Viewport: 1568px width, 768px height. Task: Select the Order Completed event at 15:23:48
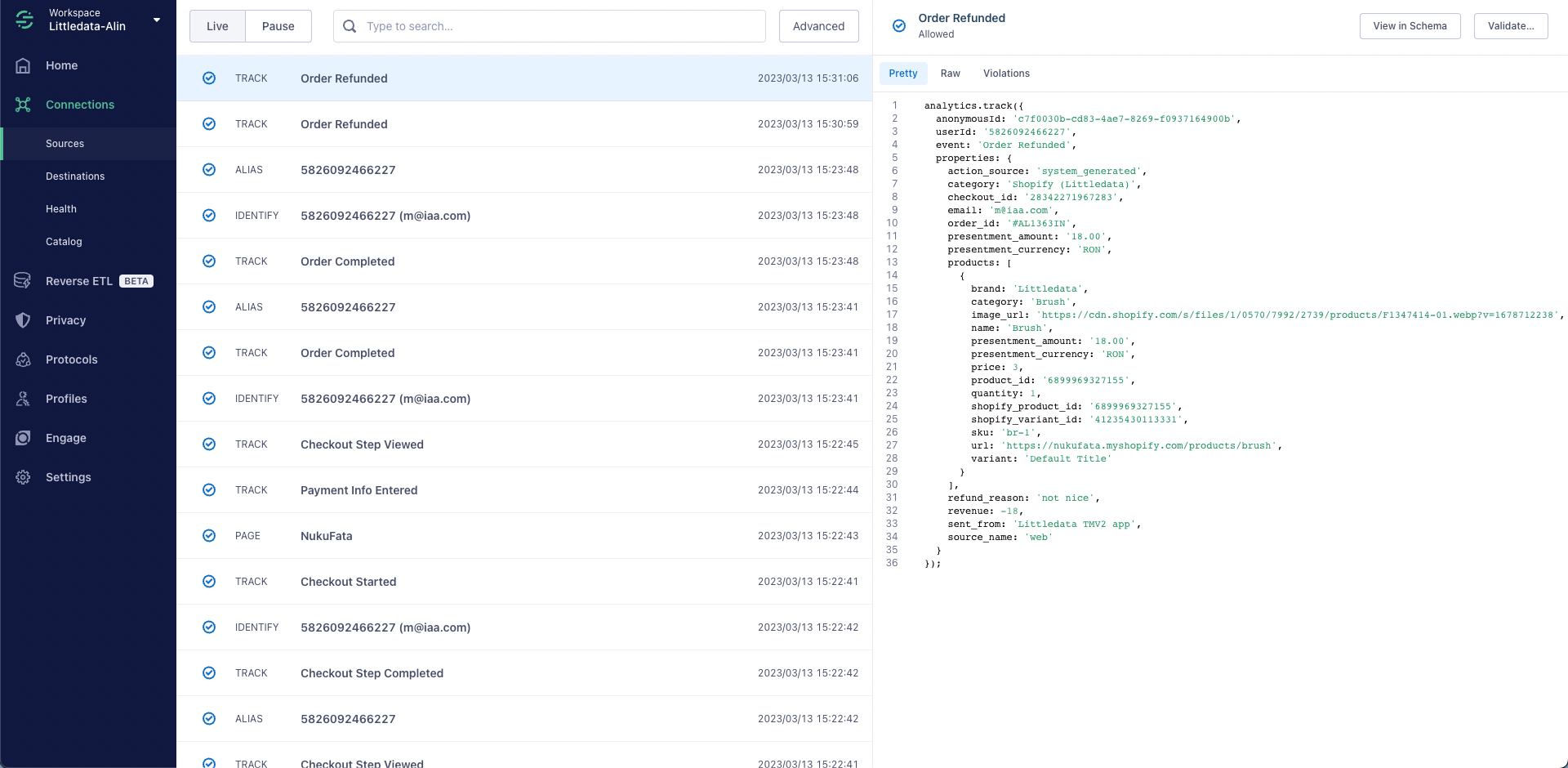(524, 261)
